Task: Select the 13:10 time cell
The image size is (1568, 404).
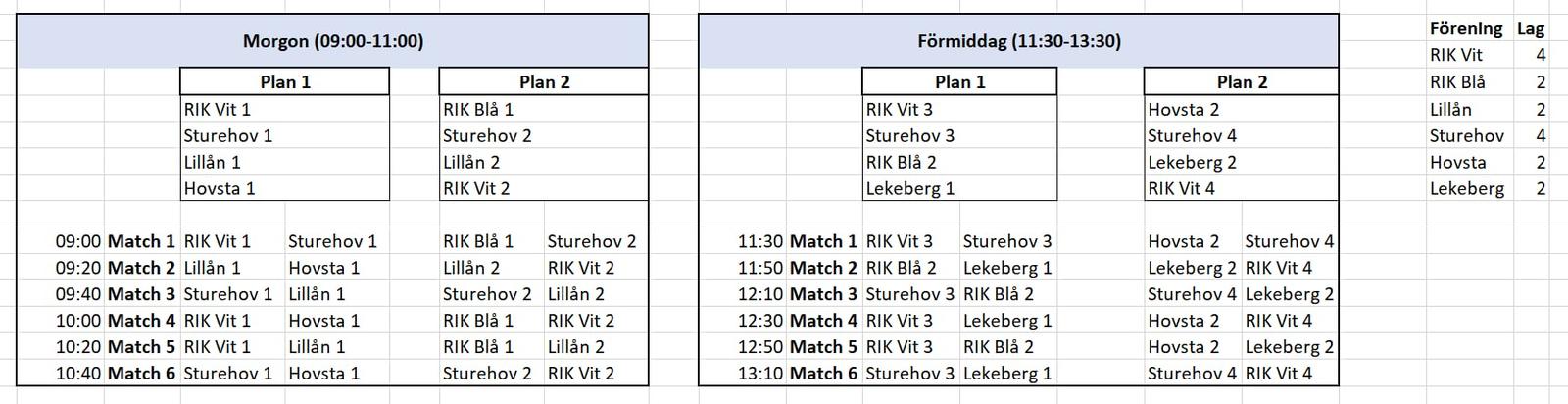Action: click(x=760, y=374)
